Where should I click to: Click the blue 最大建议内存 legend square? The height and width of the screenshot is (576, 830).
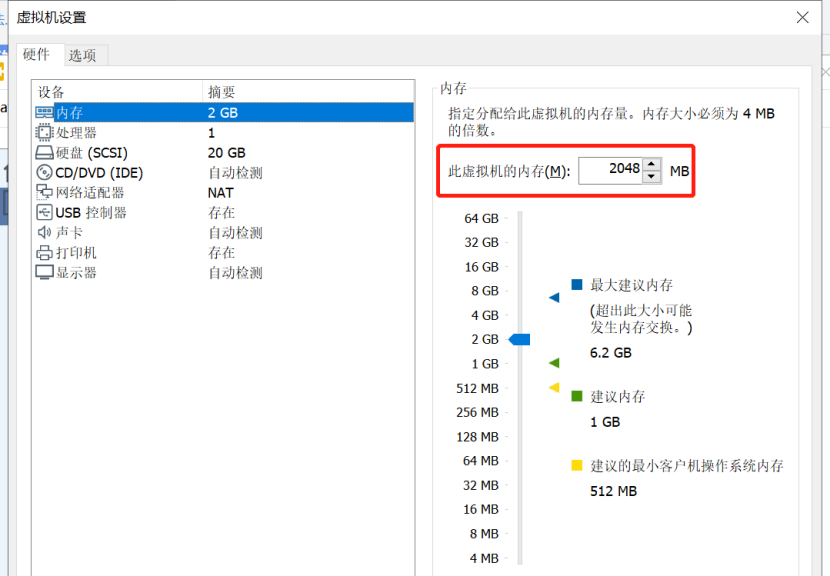pos(577,284)
